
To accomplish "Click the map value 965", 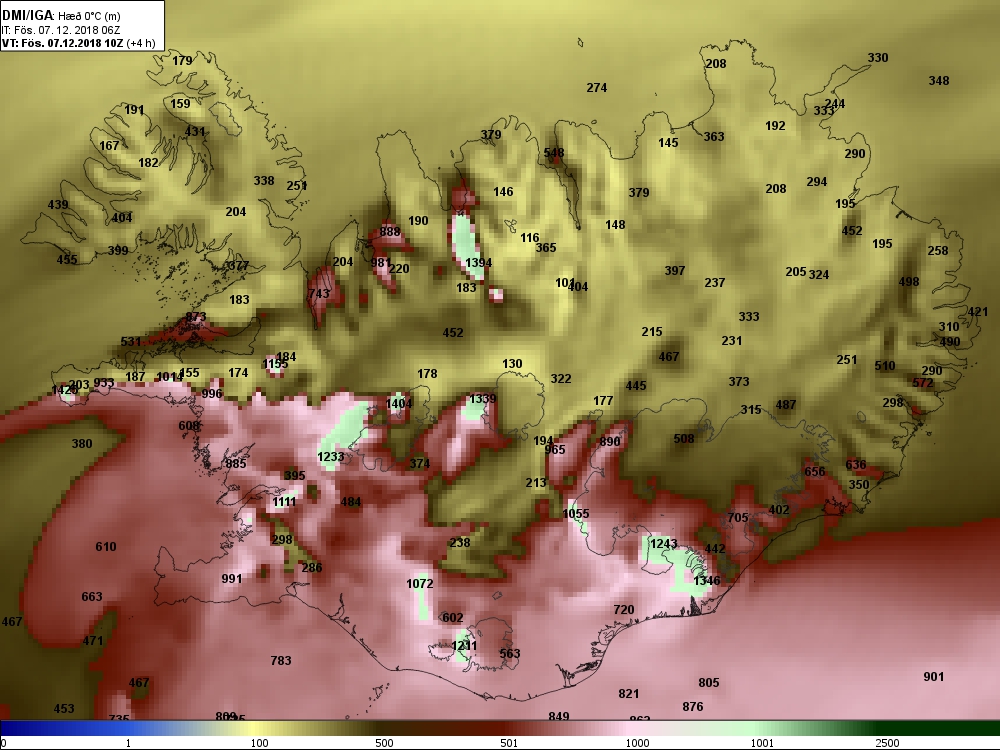I will pos(555,450).
